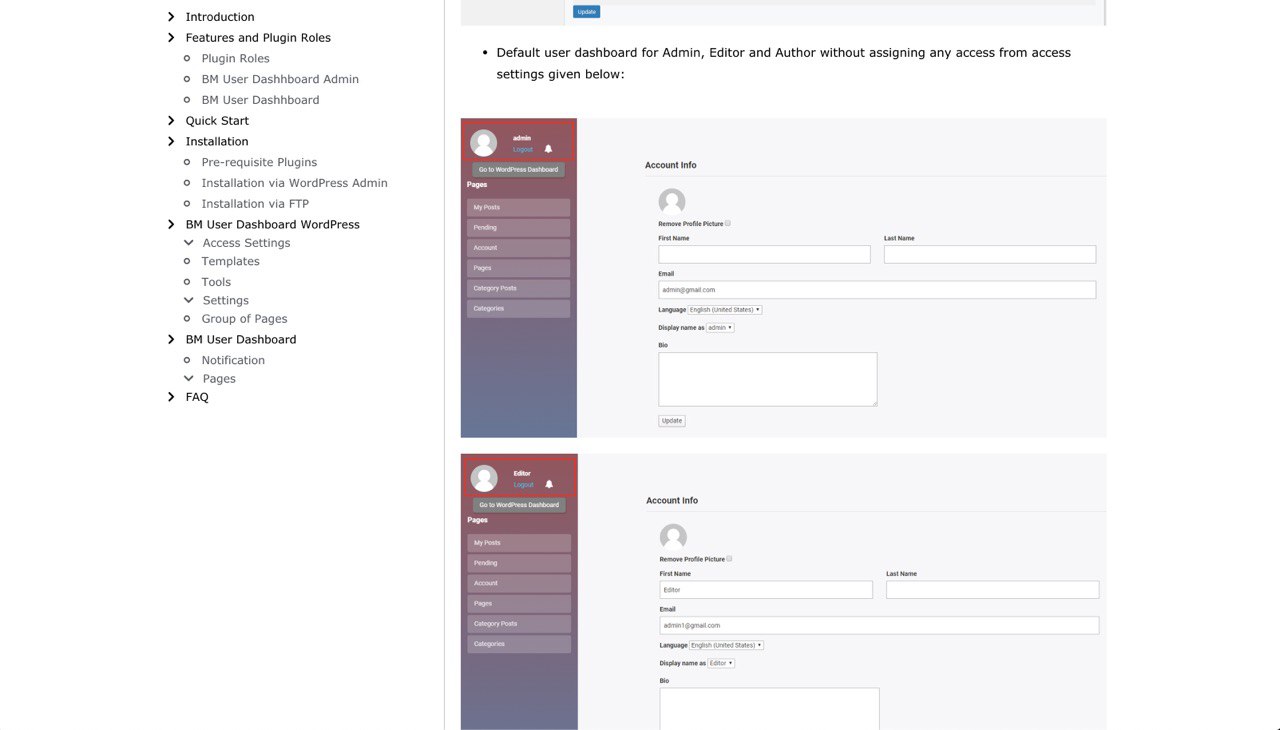1280x730 pixels.
Task: Open Display name as admin dropdown
Action: coord(720,328)
